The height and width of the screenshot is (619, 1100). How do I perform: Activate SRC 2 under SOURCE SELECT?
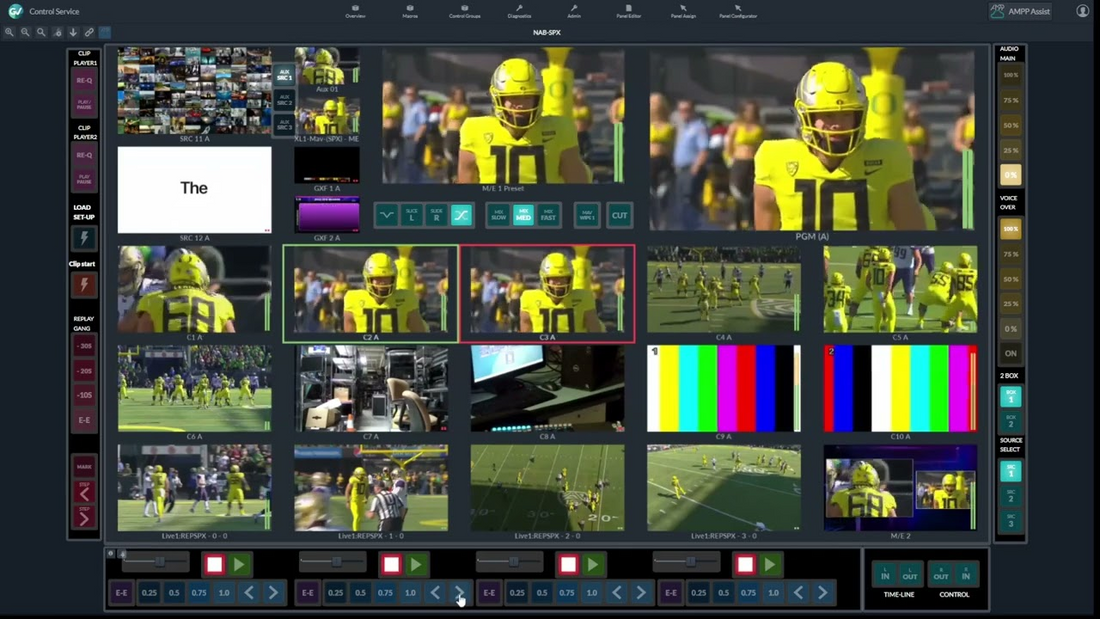tap(1011, 495)
